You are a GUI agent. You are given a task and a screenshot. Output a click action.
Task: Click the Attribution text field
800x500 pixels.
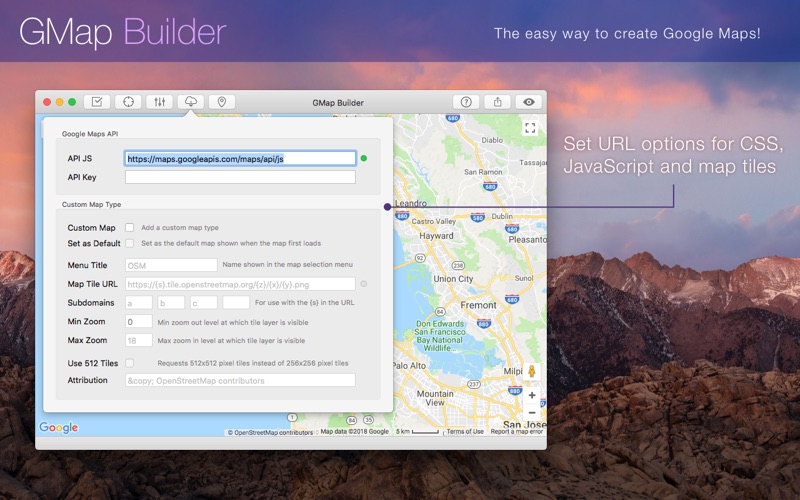[x=240, y=381]
